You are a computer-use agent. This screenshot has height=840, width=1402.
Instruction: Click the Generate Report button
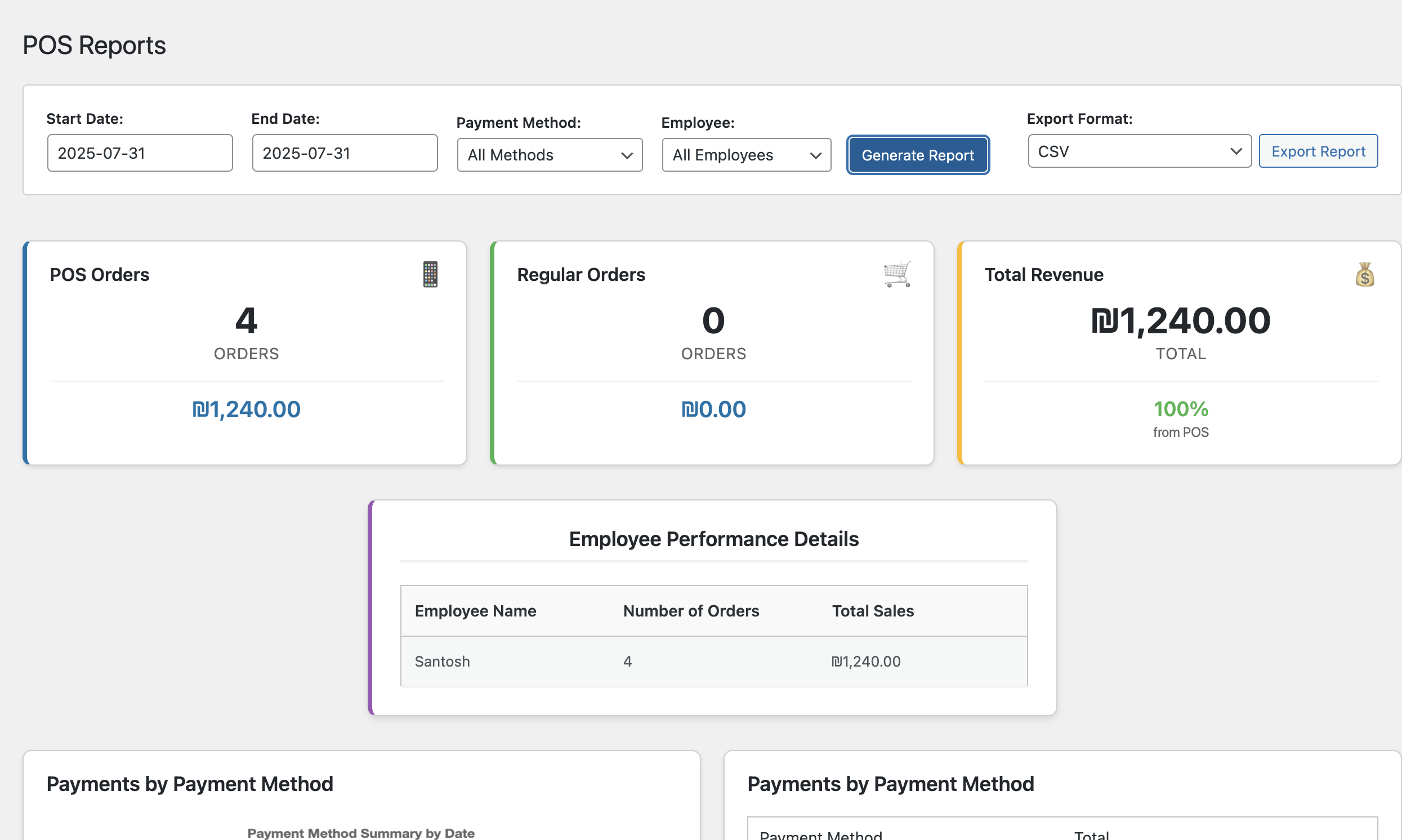point(918,155)
